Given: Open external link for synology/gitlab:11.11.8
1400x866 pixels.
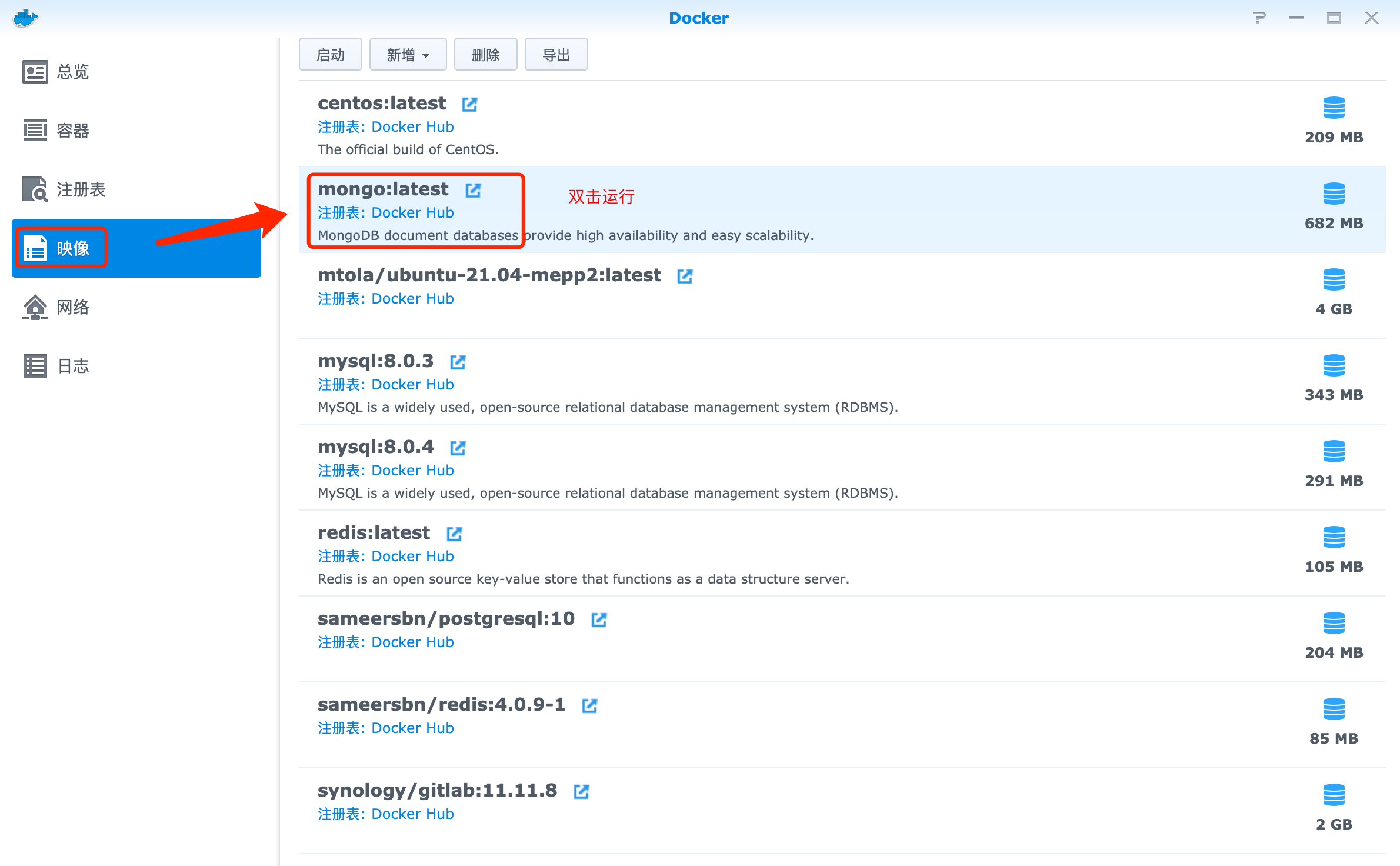Looking at the screenshot, I should [x=581, y=791].
